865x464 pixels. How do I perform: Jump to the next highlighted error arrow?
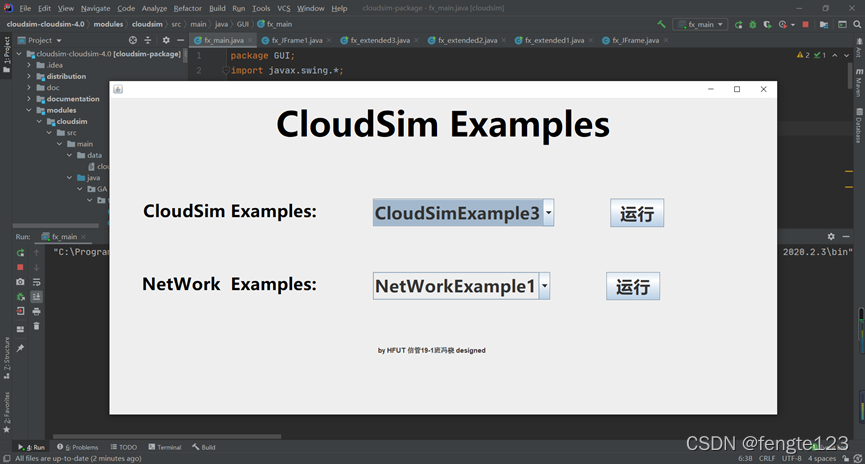tap(847, 55)
